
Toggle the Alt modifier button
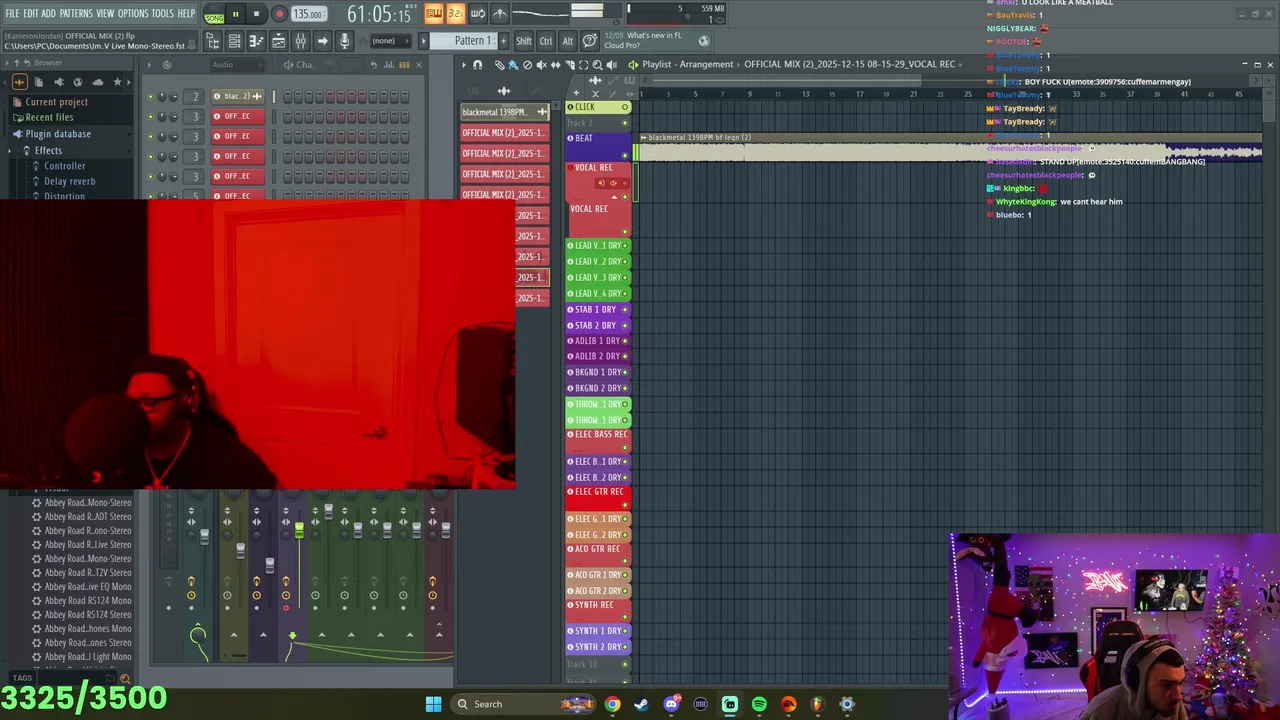568,41
